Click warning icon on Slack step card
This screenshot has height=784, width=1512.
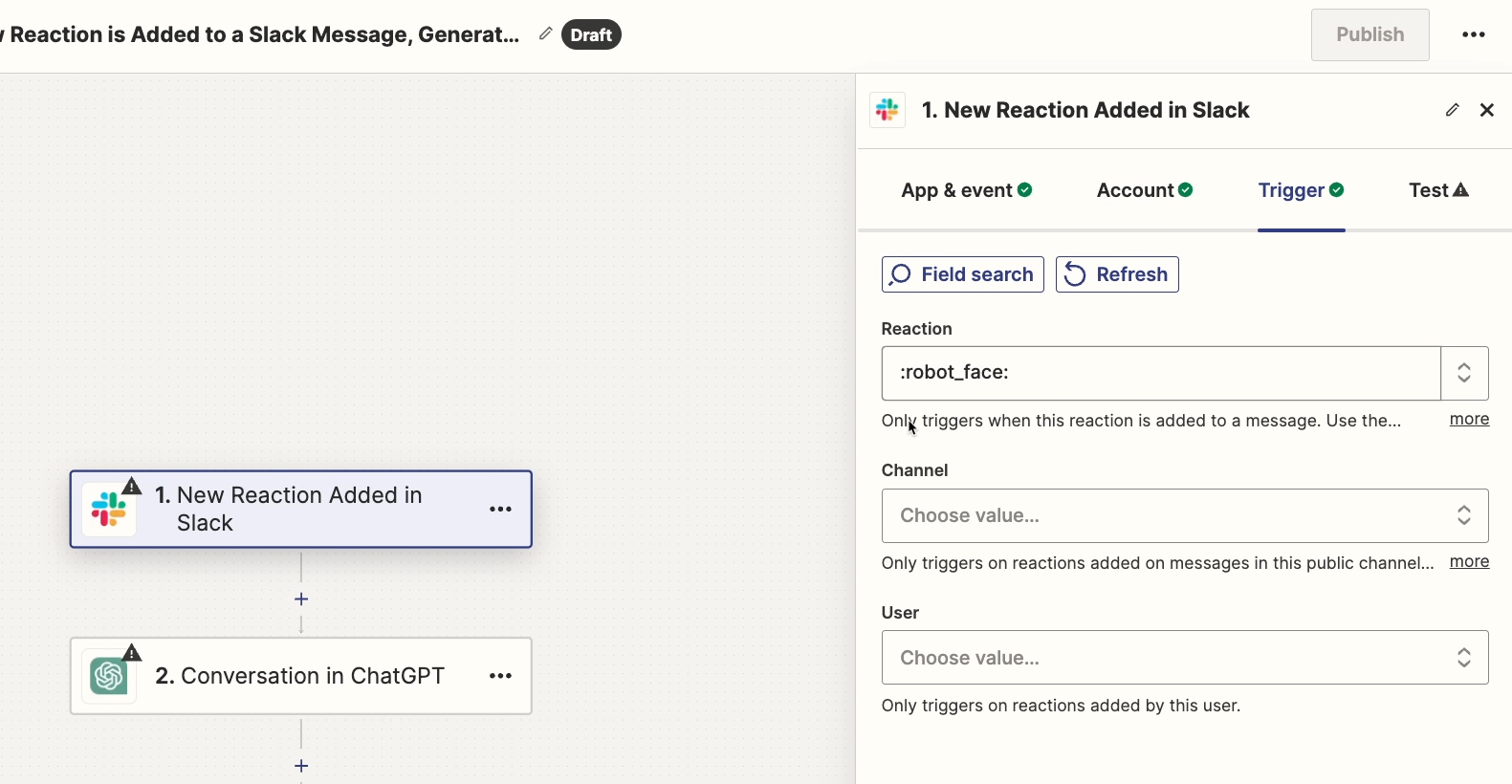tap(132, 487)
